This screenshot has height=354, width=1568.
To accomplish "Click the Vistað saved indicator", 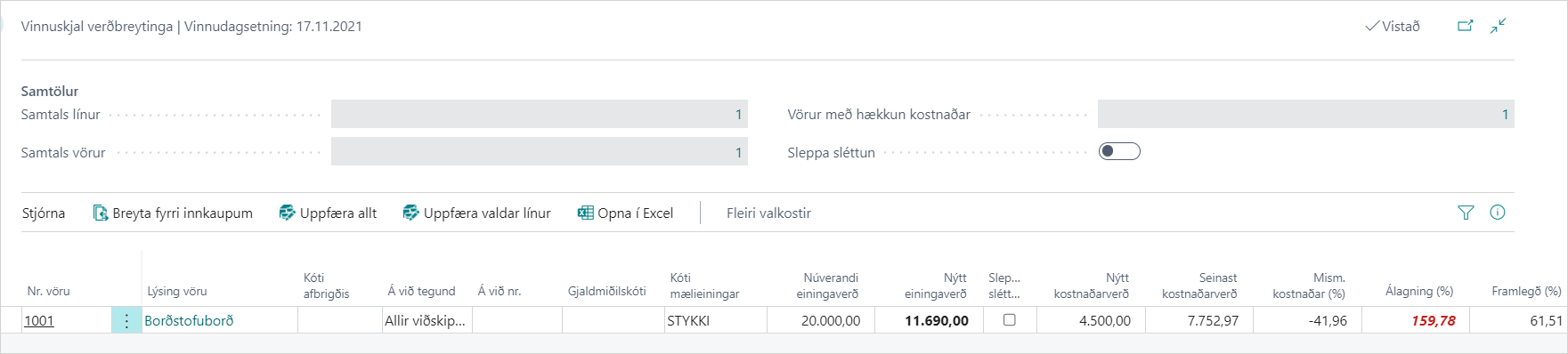I will 1393,26.
